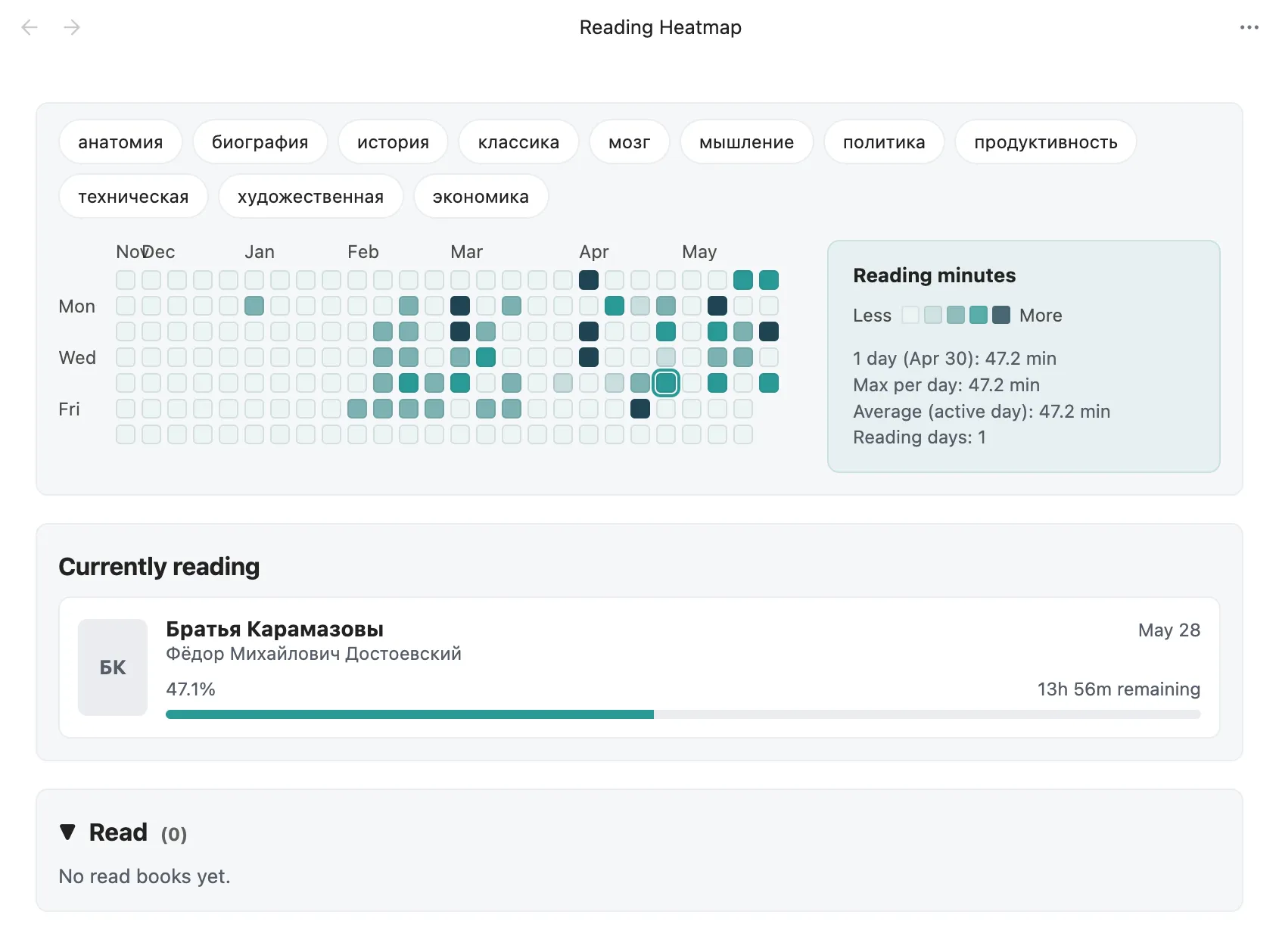This screenshot has height=952, width=1279.
Task: Open the three-dot more options menu
Action: coord(1249,27)
